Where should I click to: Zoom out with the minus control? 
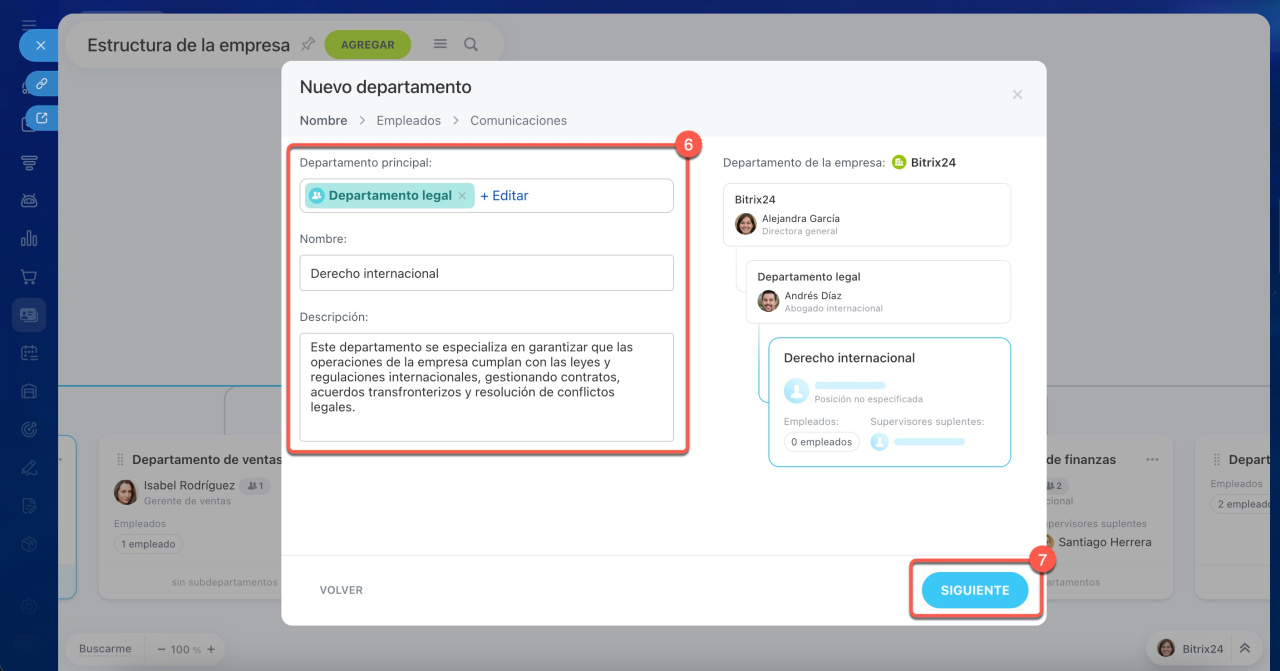[162, 649]
